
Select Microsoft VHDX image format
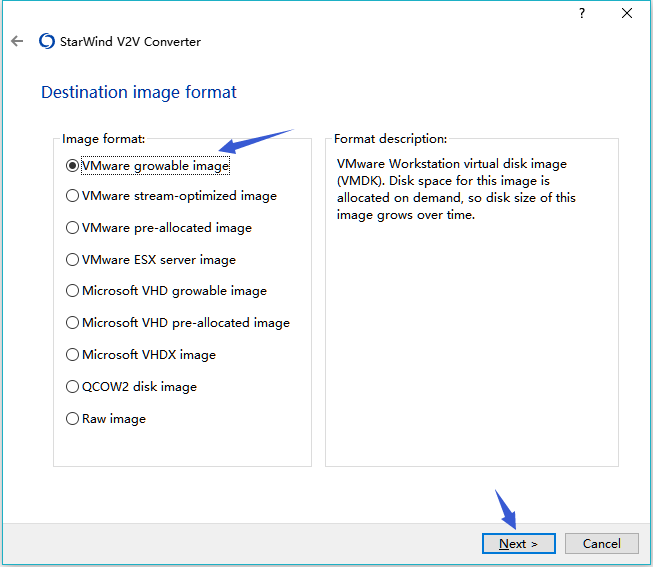(141, 355)
